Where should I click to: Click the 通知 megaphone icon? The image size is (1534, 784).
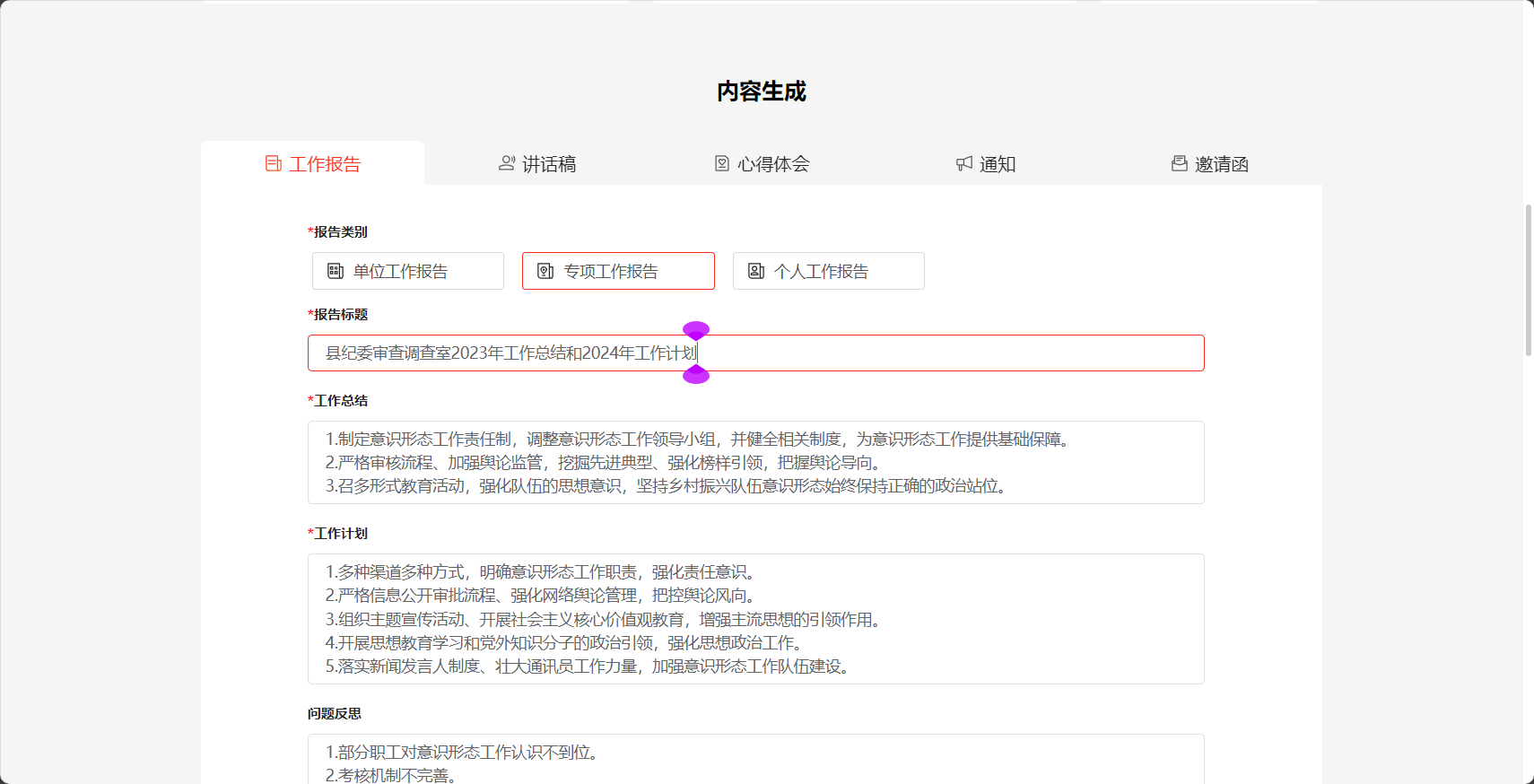964,163
